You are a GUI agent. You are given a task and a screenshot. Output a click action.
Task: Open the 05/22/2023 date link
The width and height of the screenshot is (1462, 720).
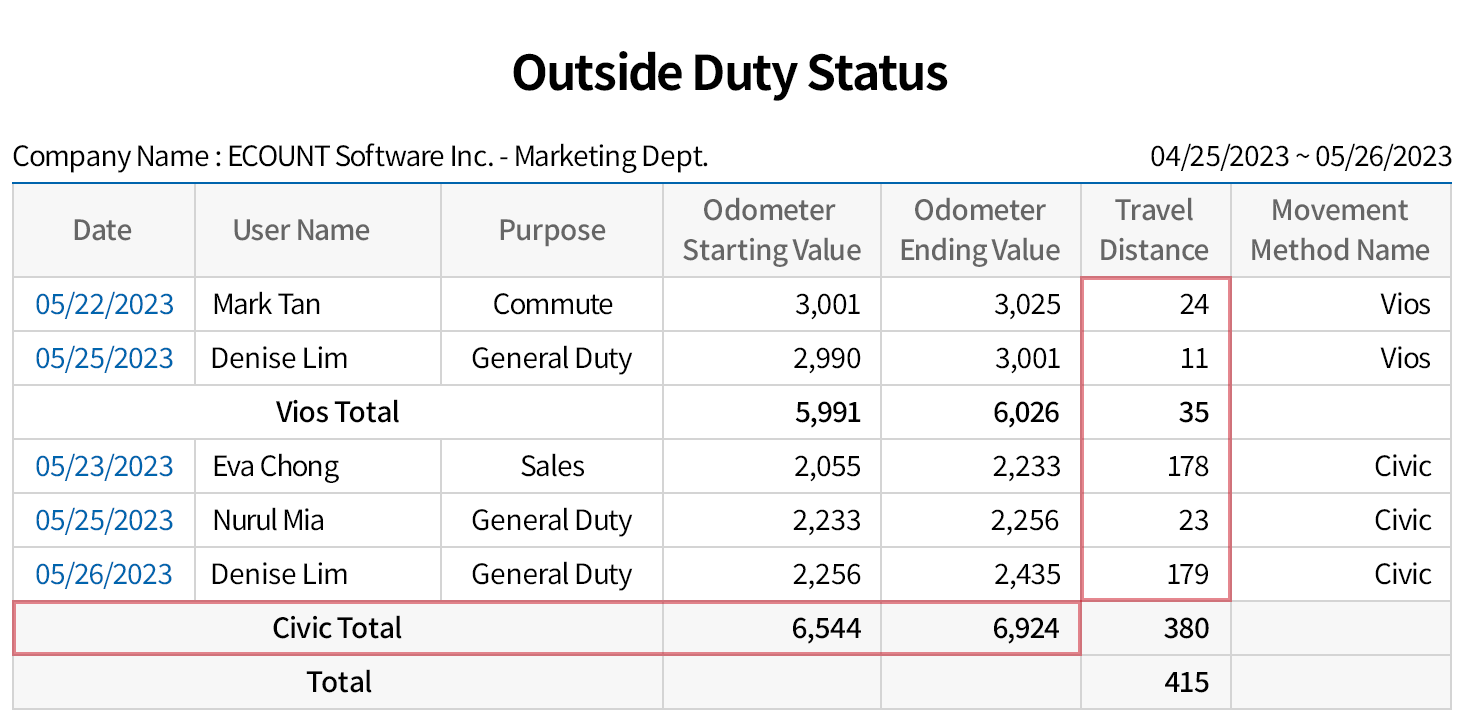[x=104, y=304]
